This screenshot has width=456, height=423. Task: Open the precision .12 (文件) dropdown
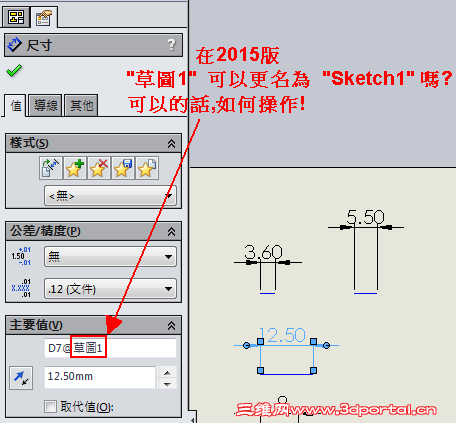coord(110,289)
